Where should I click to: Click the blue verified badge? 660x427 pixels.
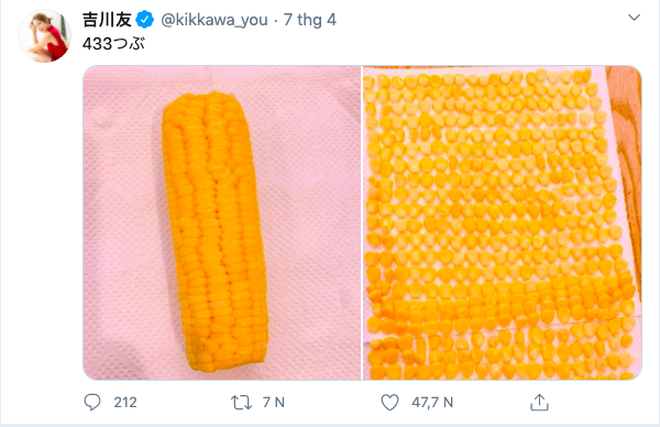click(143, 19)
